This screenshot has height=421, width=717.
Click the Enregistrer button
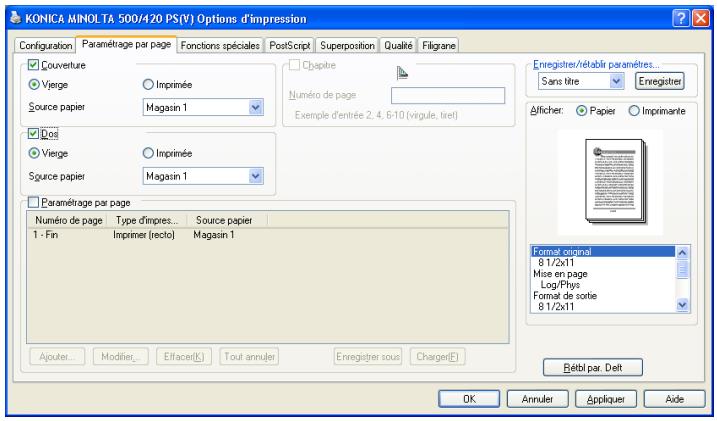659,81
